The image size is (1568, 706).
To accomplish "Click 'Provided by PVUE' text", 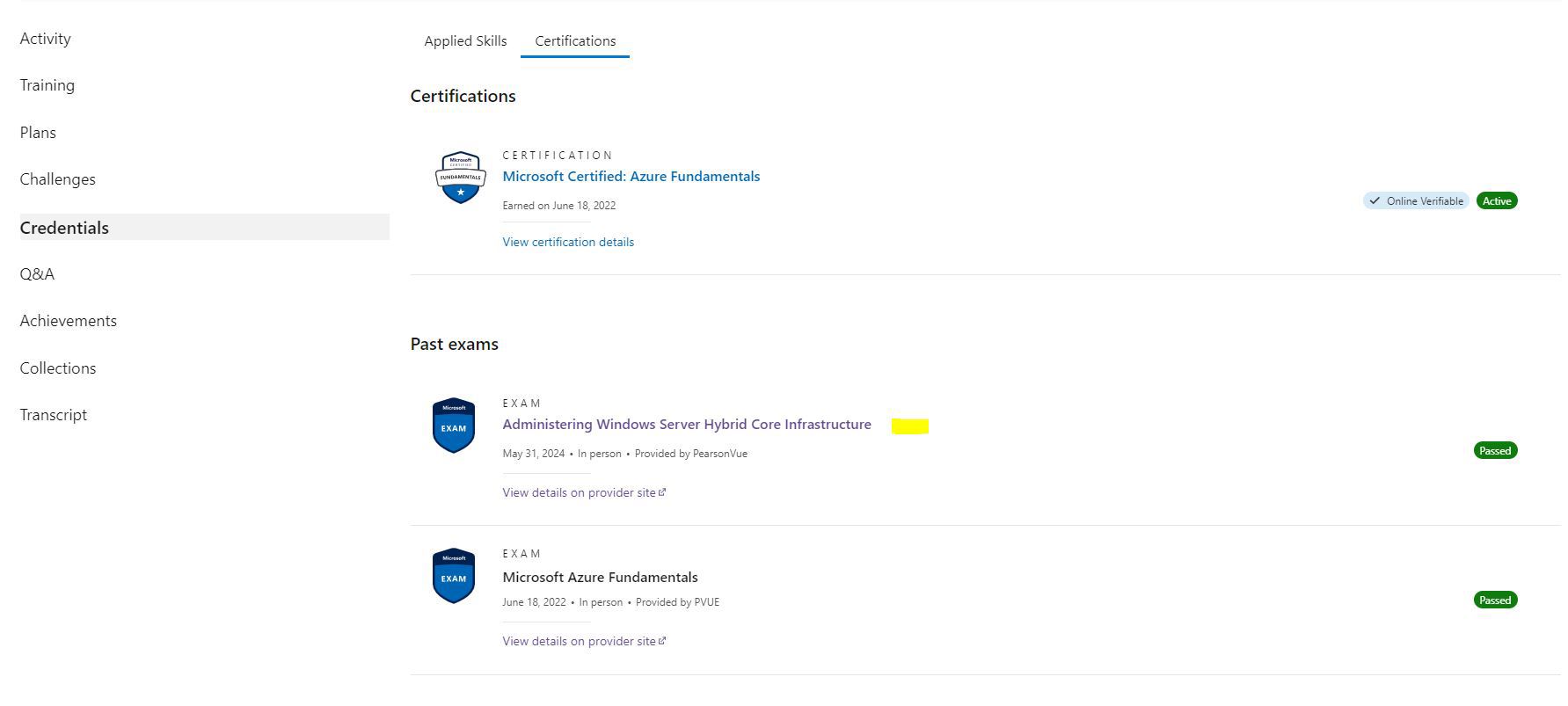I will click(x=677, y=602).
